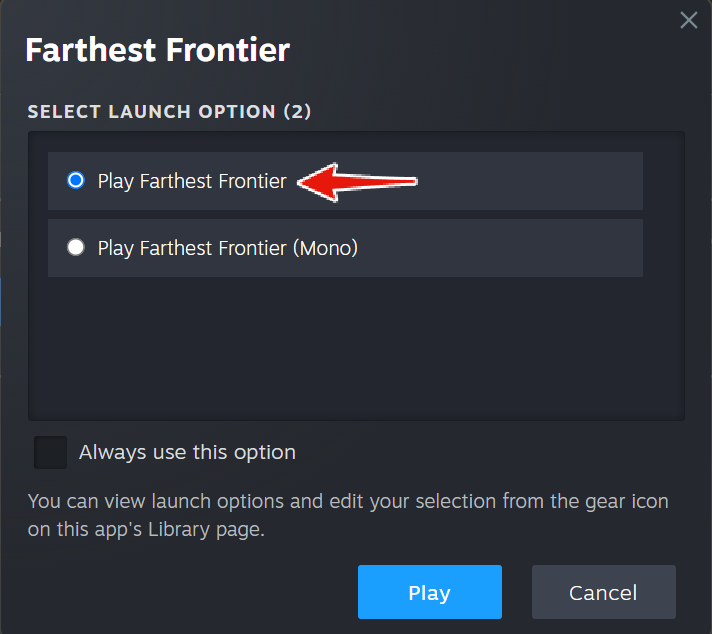
Task: Click the Play Farthest Frontier (Mono) label text
Action: point(227,248)
